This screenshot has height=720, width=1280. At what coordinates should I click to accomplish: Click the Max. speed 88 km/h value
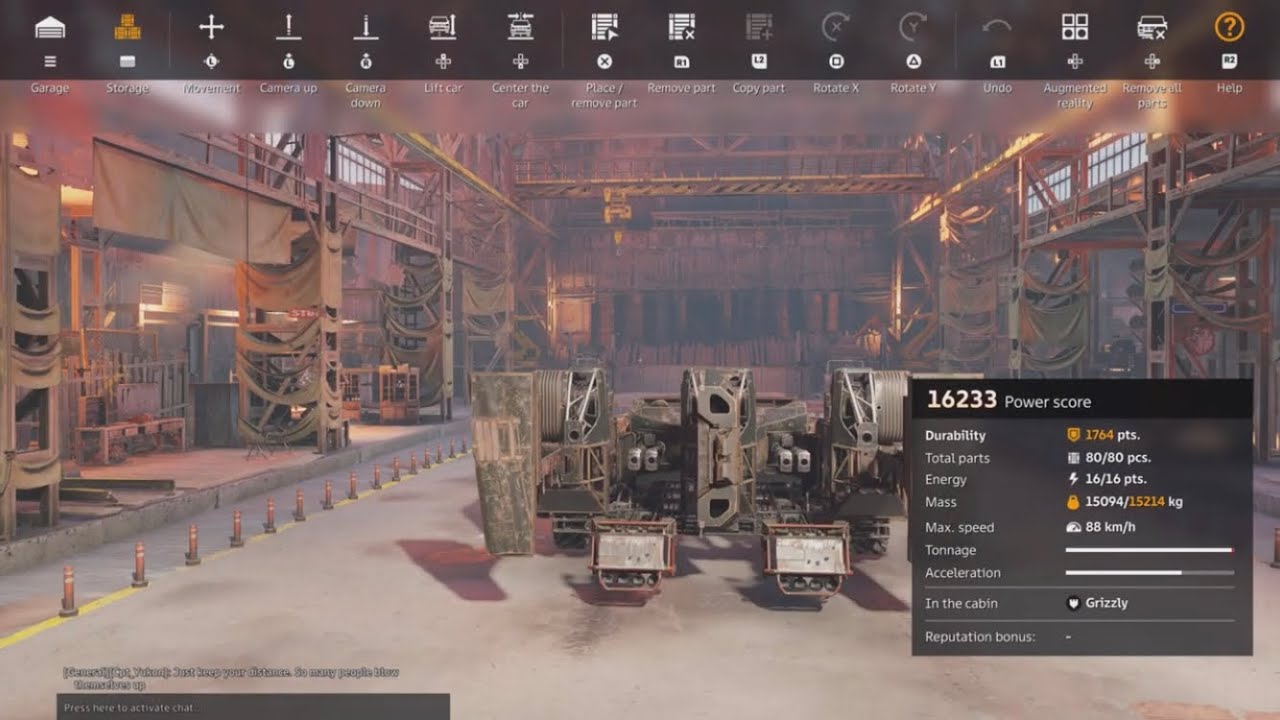click(1110, 527)
